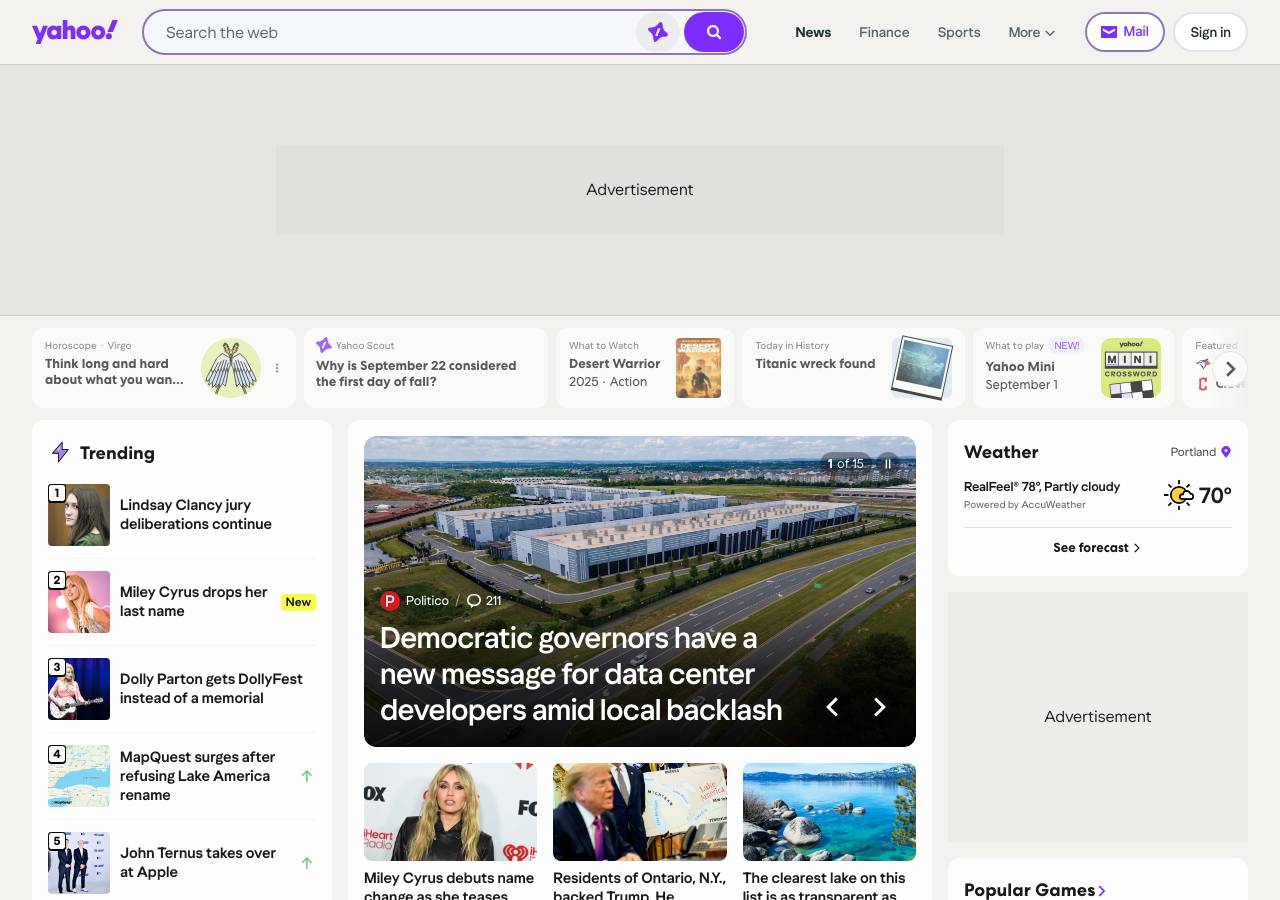
Task: Click the Yahoo Scout sparkle icon in card
Action: (324, 345)
